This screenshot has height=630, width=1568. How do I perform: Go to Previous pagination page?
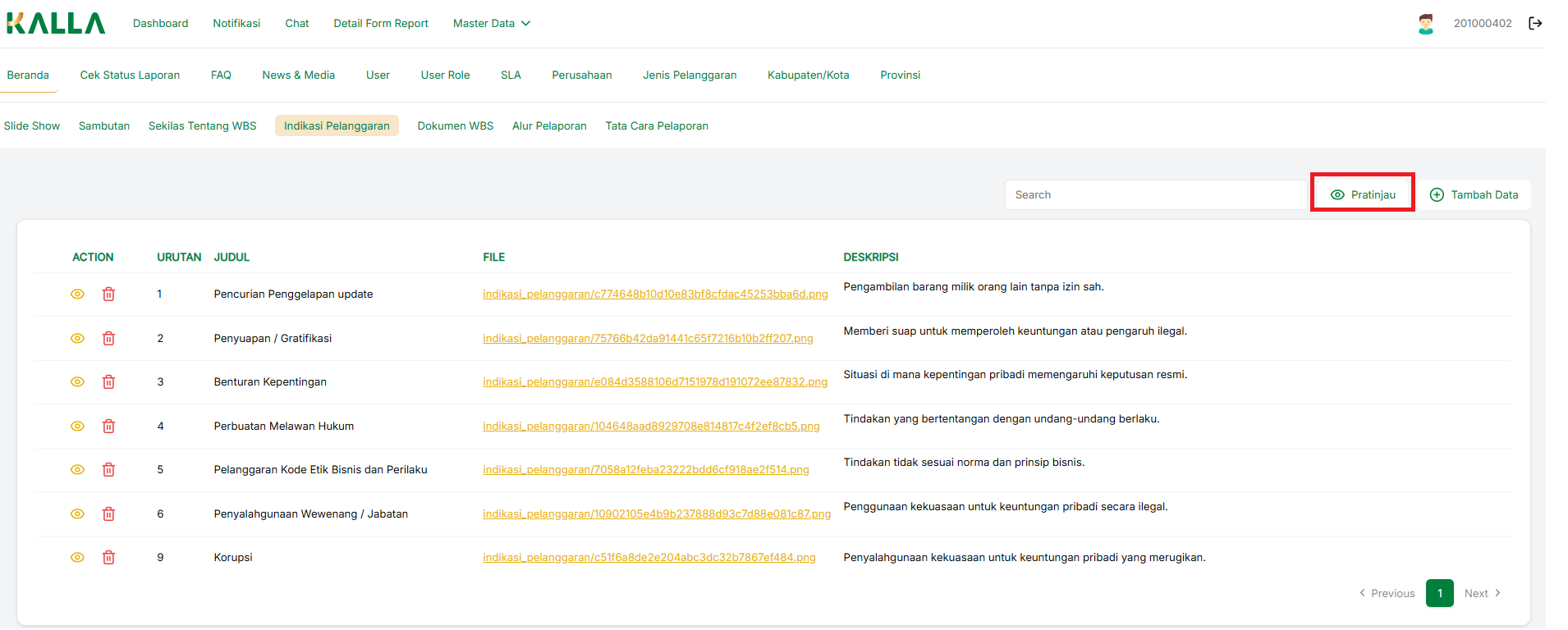pyautogui.click(x=1387, y=593)
